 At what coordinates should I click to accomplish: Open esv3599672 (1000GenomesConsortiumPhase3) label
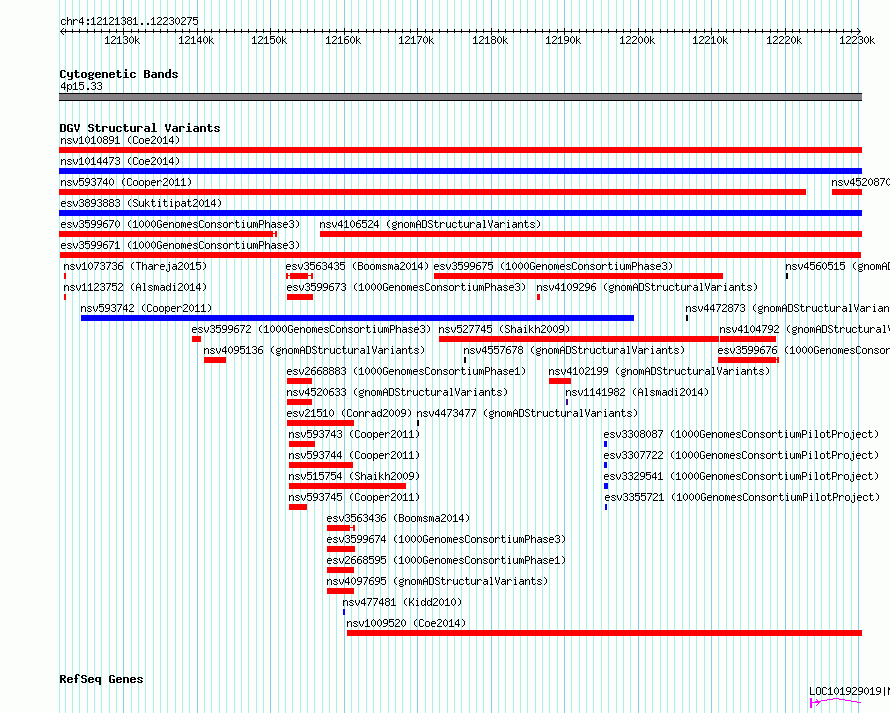click(x=311, y=329)
